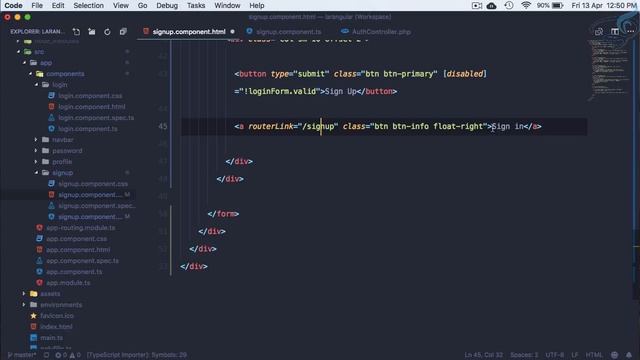
Task: Collapse the signup folder
Action: [x=37, y=173]
